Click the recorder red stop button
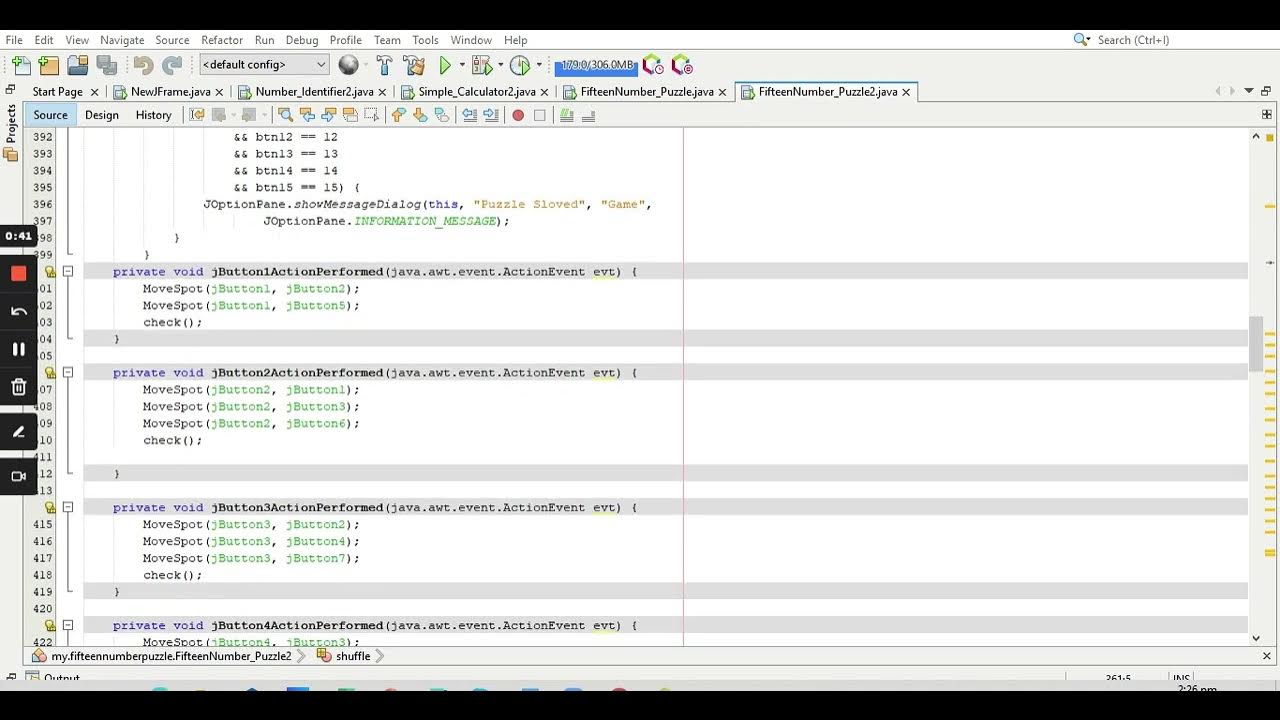This screenshot has width=1280, height=720. (x=18, y=273)
